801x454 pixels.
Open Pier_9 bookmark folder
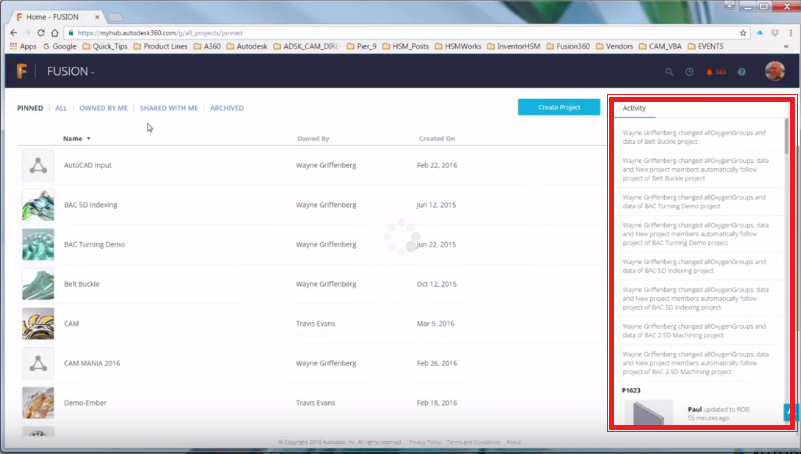[x=362, y=46]
